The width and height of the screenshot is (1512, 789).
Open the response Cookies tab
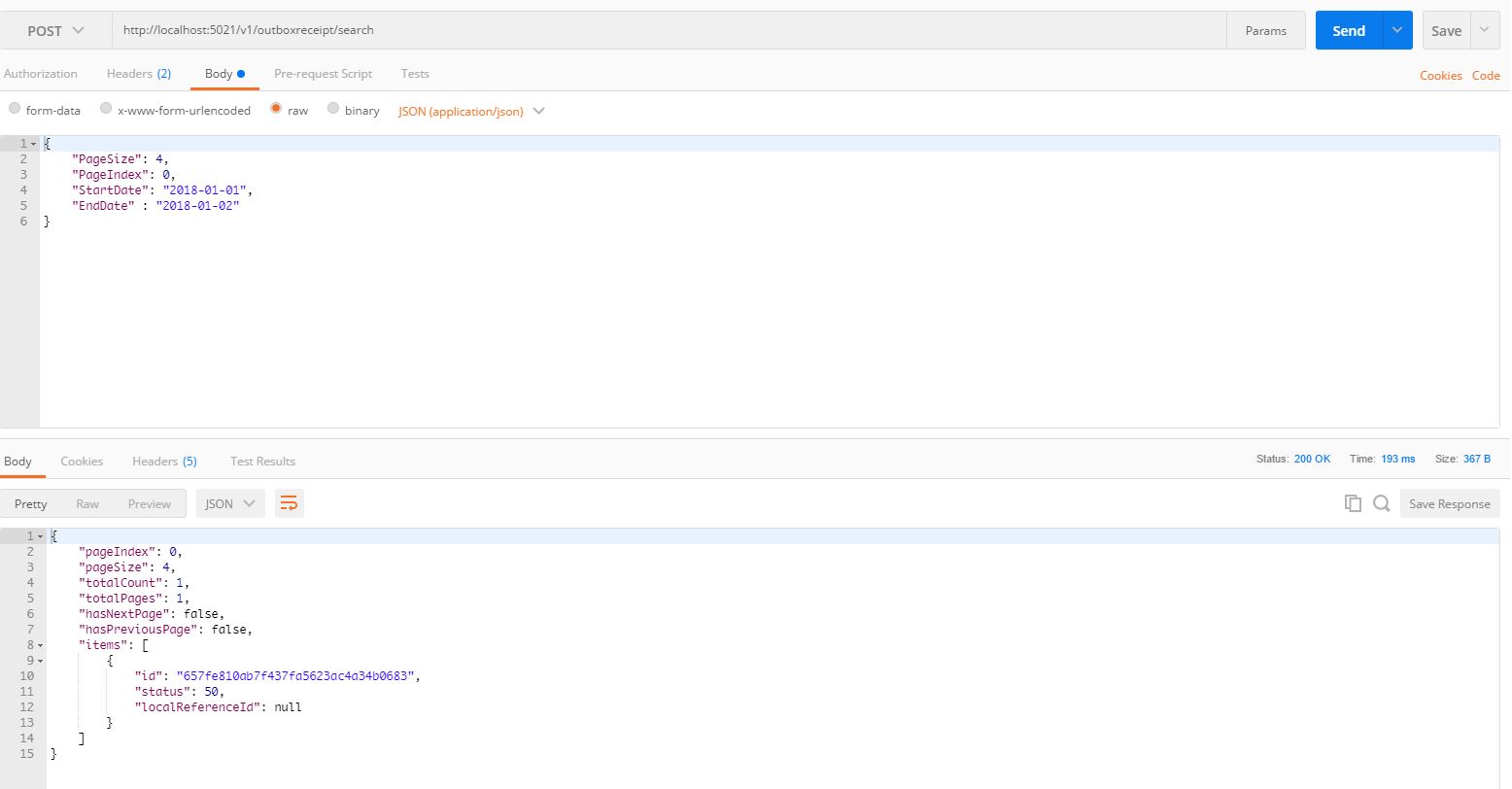click(82, 461)
